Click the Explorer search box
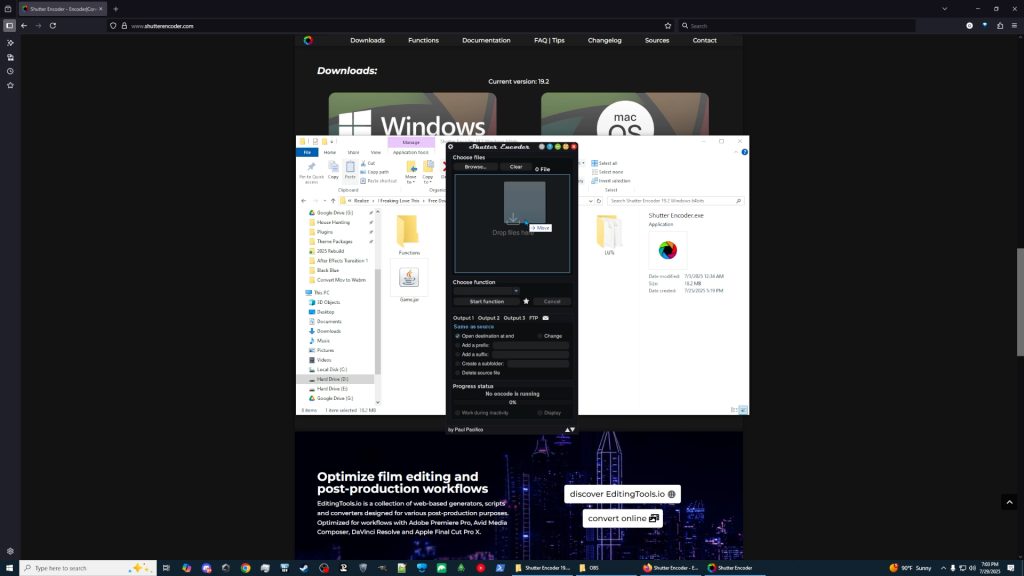Image resolution: width=1024 pixels, height=576 pixels. (x=675, y=201)
